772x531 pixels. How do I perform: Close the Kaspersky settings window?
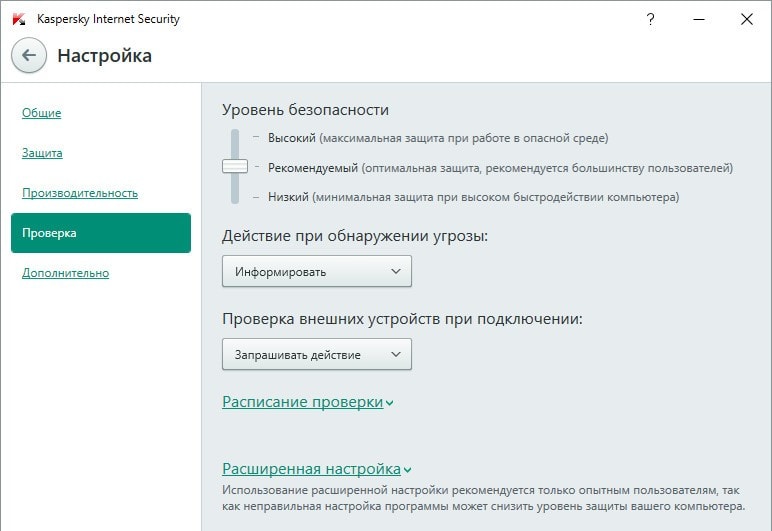coord(747,19)
